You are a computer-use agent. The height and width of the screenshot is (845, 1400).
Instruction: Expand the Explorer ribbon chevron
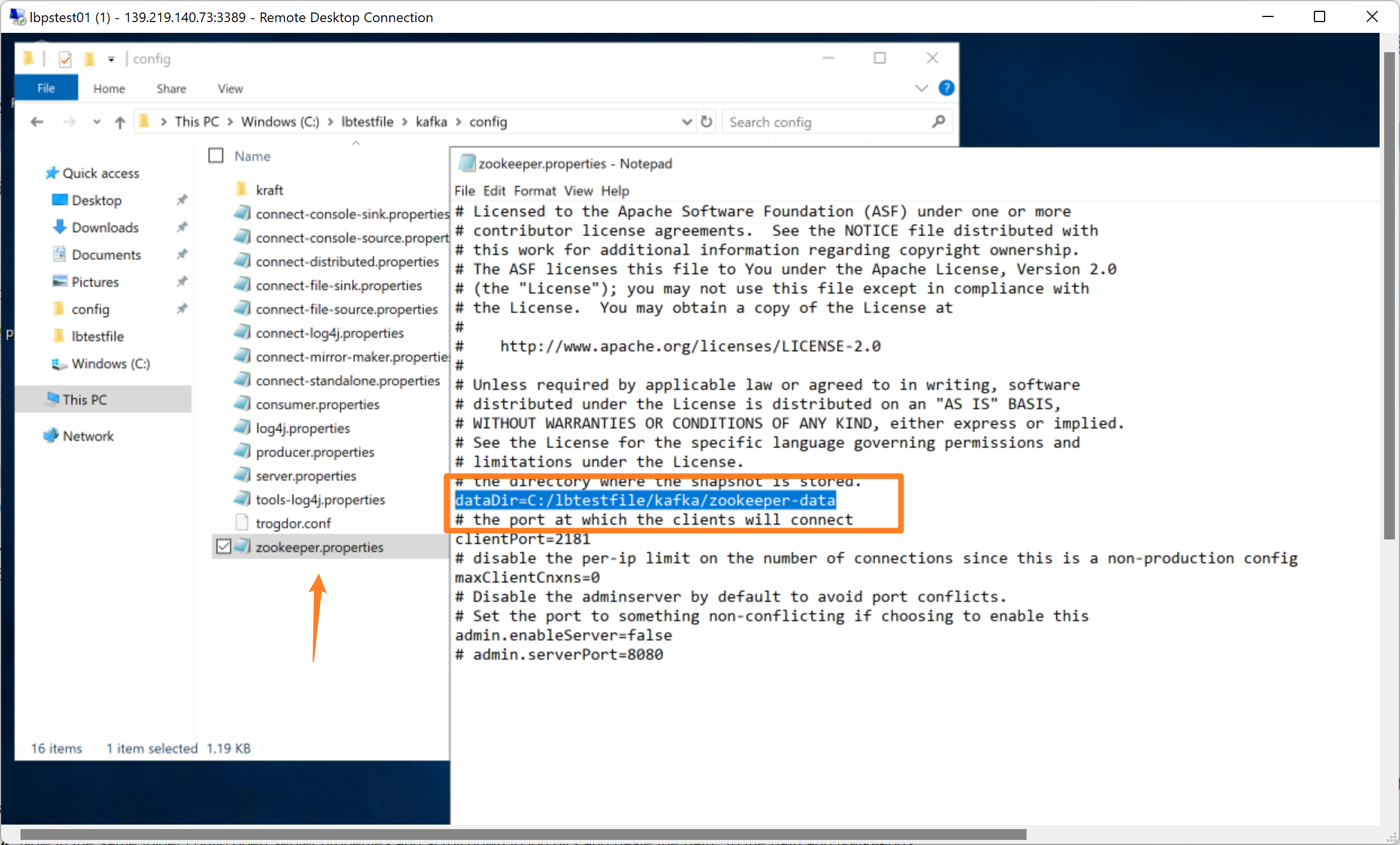click(921, 88)
